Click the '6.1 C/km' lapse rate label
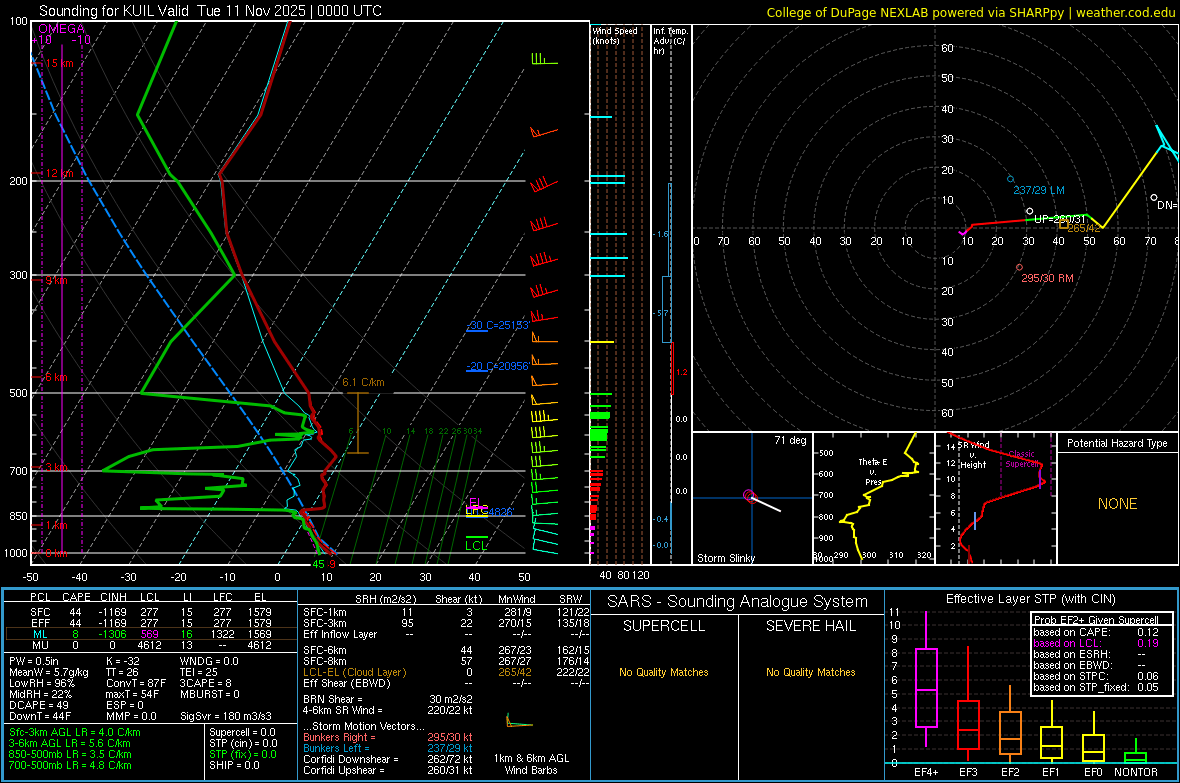 point(363,382)
